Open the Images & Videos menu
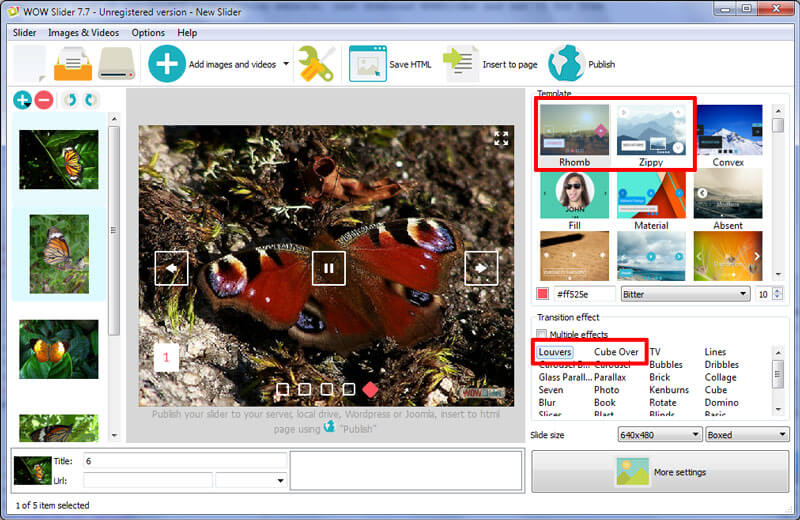 pyautogui.click(x=83, y=33)
